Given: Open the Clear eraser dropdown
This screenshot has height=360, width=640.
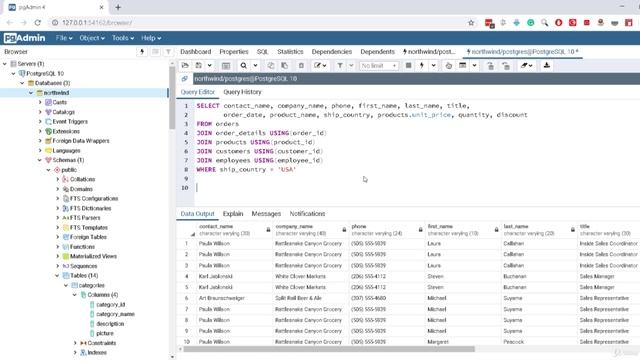Looking at the screenshot, I should coord(527,66).
